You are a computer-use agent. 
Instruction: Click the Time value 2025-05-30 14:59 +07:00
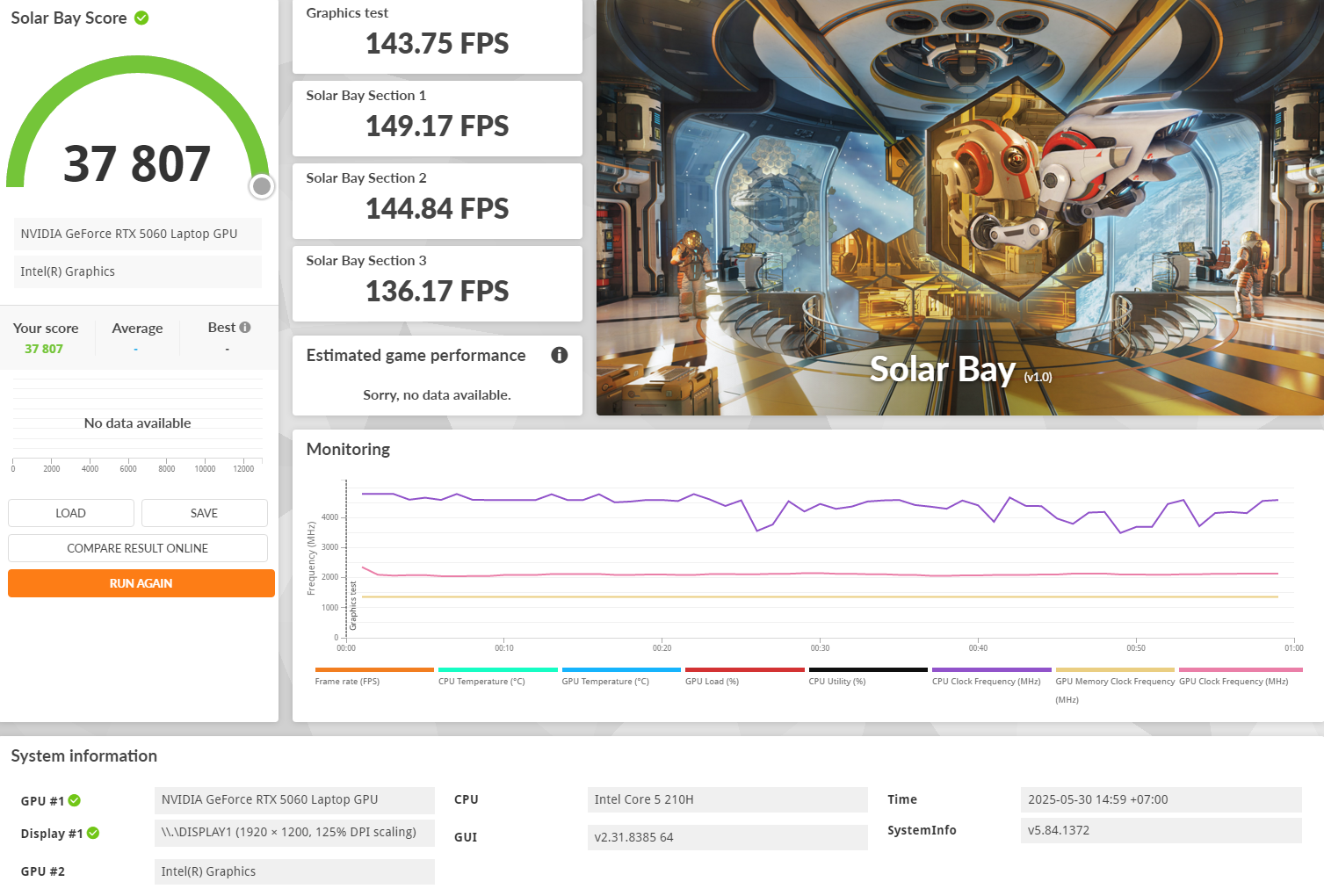[x=1161, y=799]
